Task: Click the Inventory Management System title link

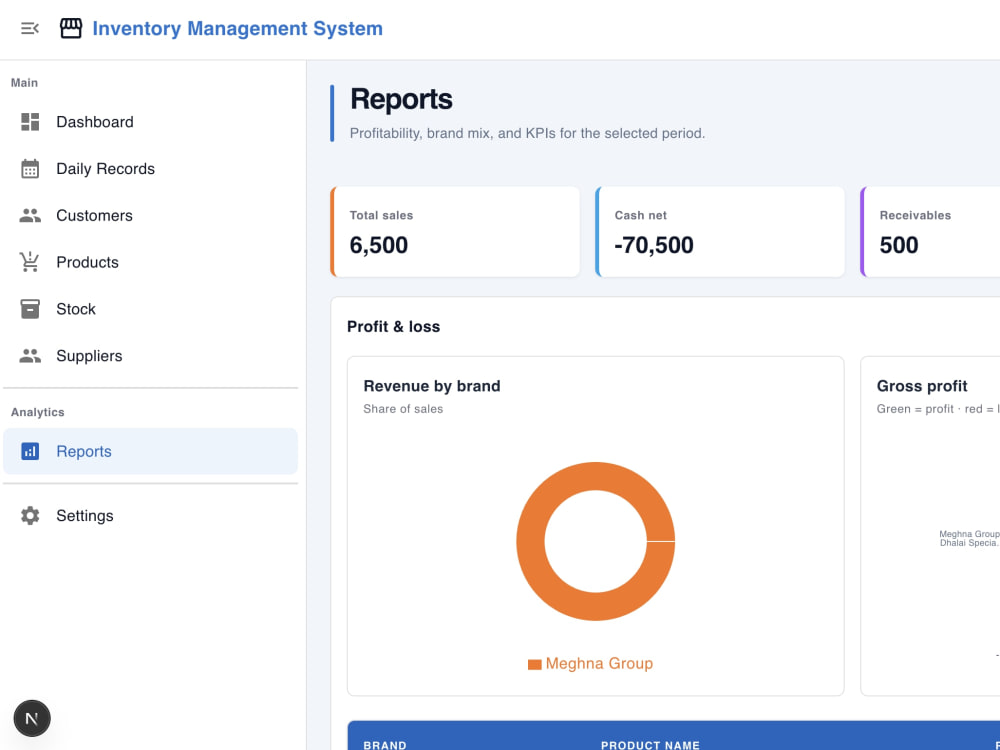Action: click(237, 28)
